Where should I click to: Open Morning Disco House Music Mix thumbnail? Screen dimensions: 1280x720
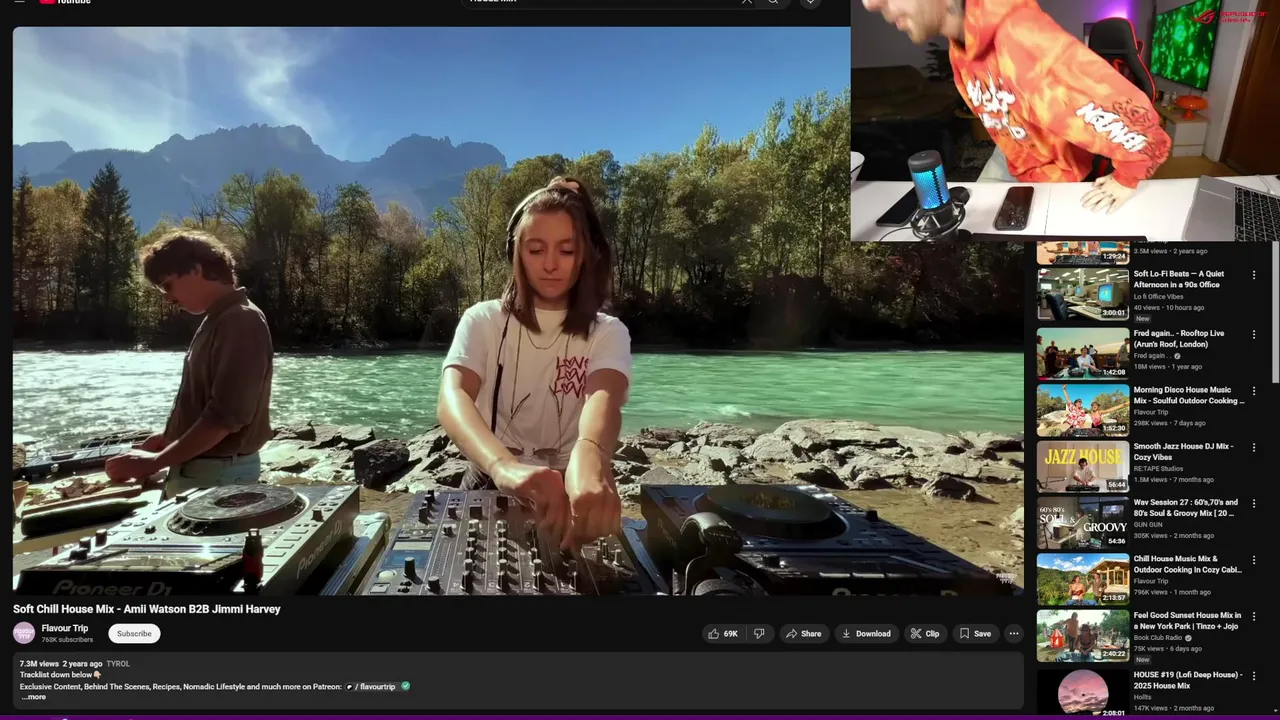(x=1083, y=410)
